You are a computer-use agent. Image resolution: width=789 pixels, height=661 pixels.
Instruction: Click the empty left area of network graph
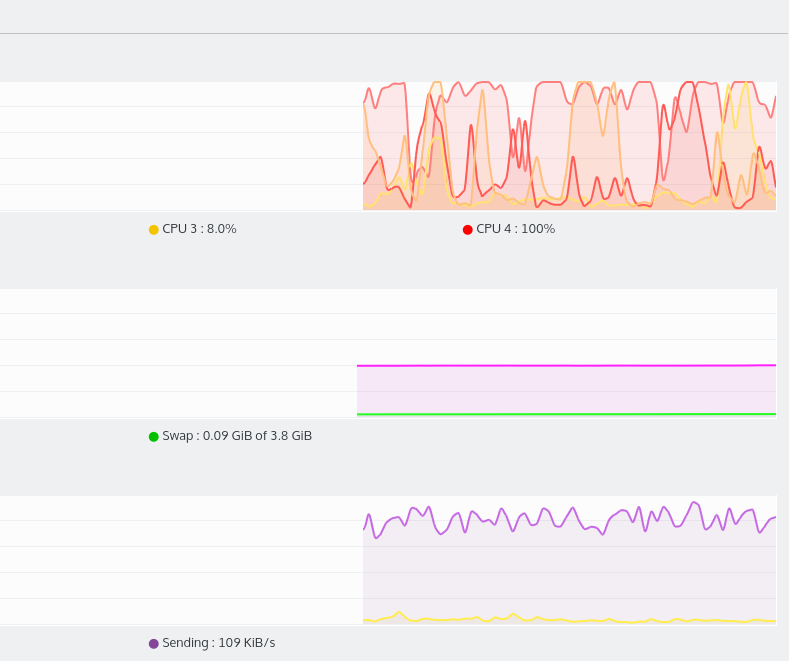(x=180, y=560)
